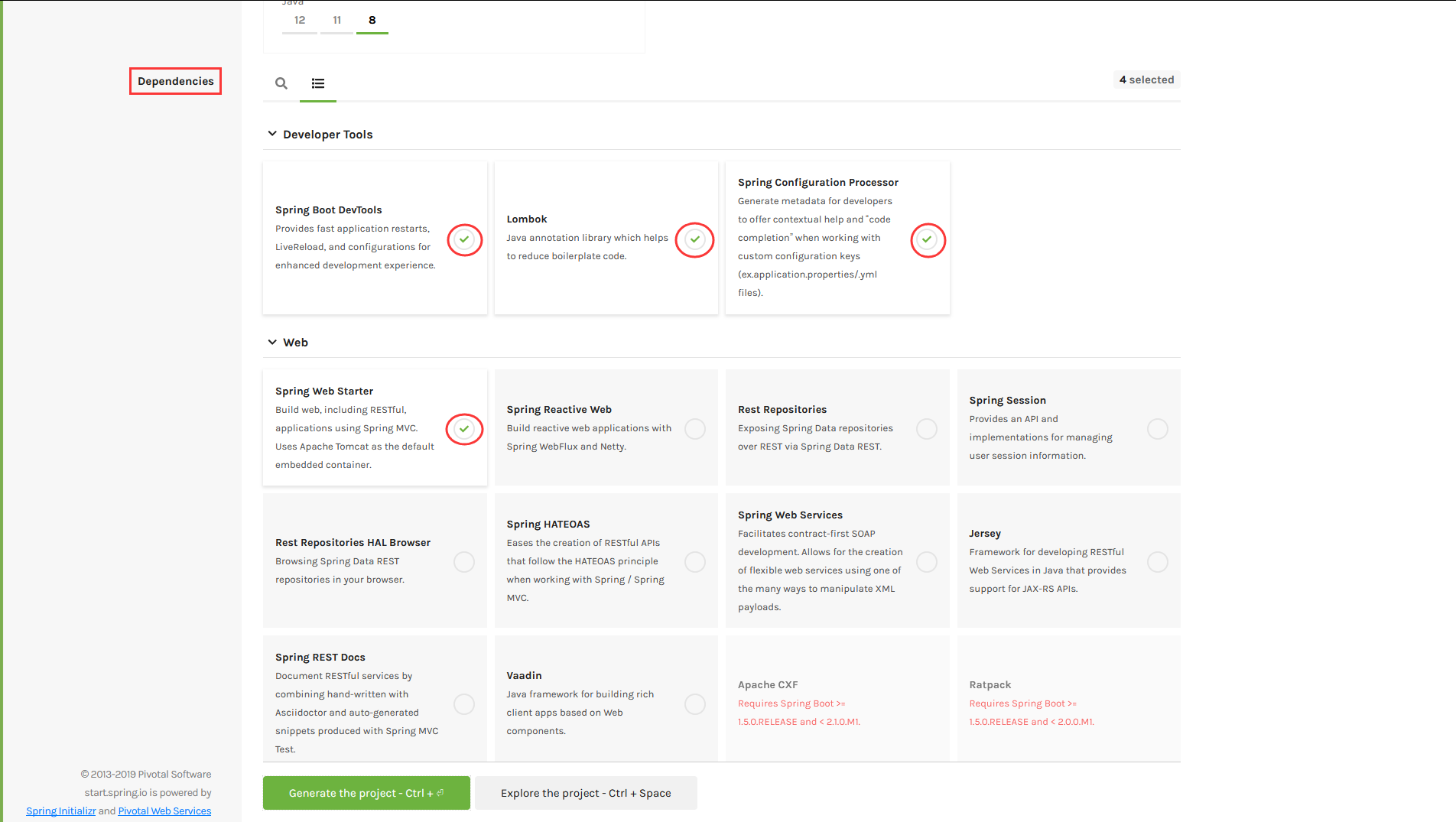Click the Spring Web Starter title
The image size is (1456, 822).
point(324,391)
